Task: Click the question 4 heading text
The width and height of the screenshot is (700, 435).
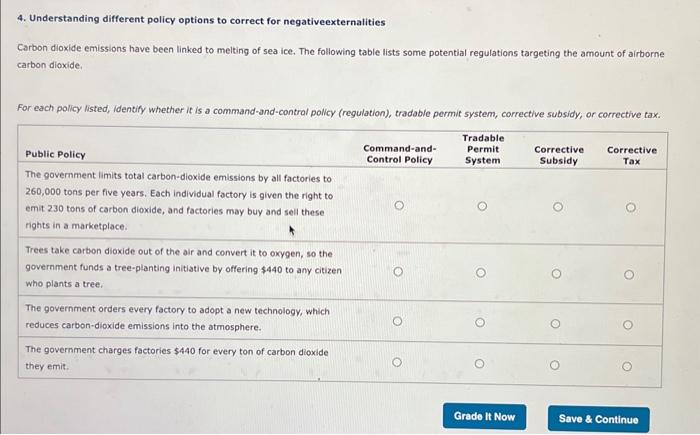Action: click(201, 21)
